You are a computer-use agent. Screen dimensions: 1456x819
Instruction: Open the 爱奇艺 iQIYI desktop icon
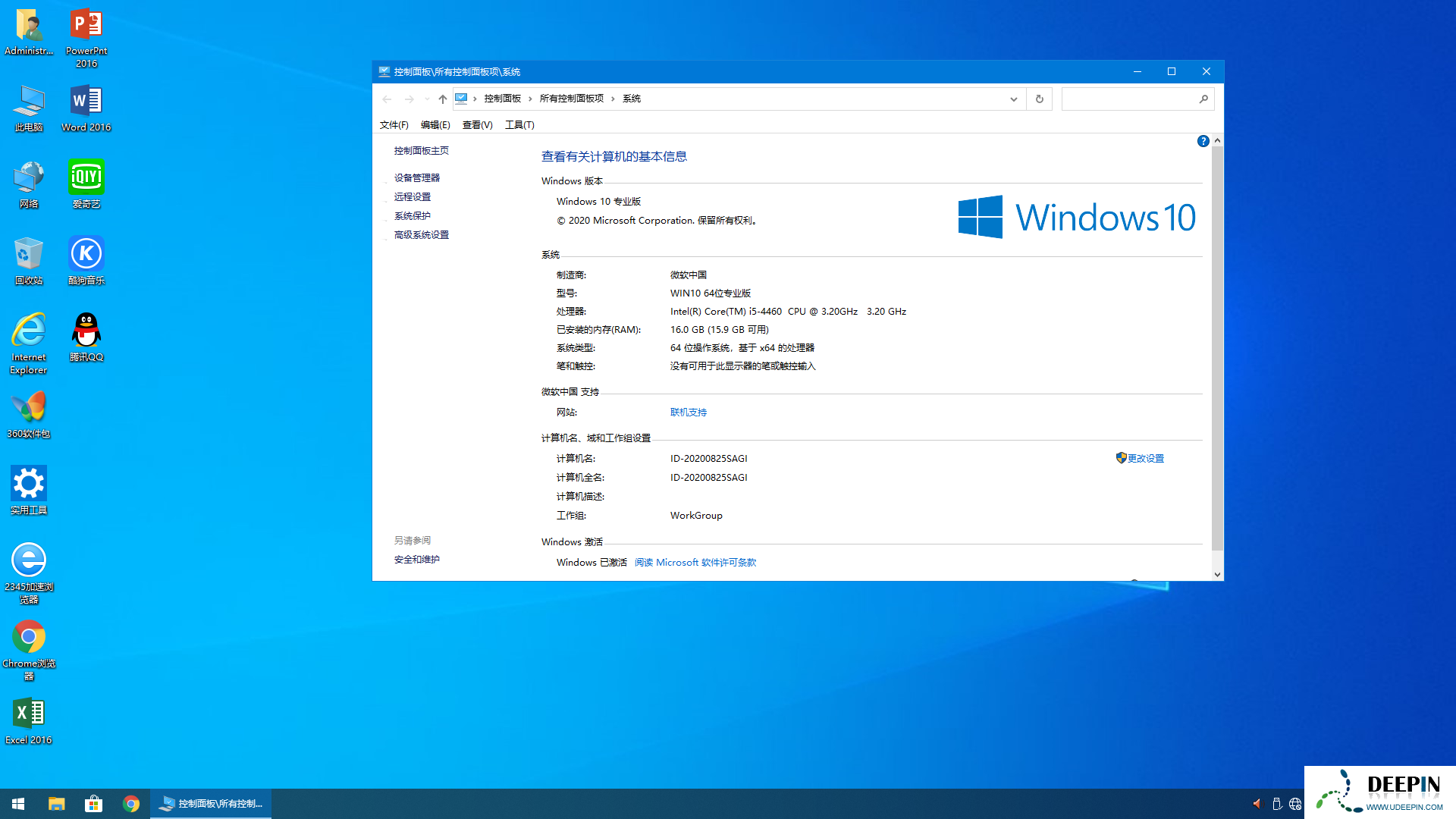click(86, 185)
